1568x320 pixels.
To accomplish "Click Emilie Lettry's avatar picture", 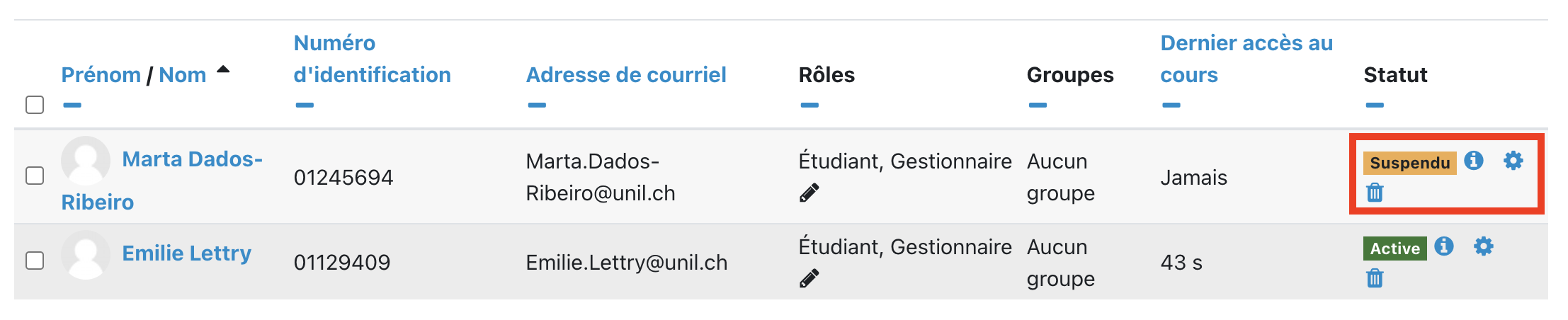I will point(86,254).
